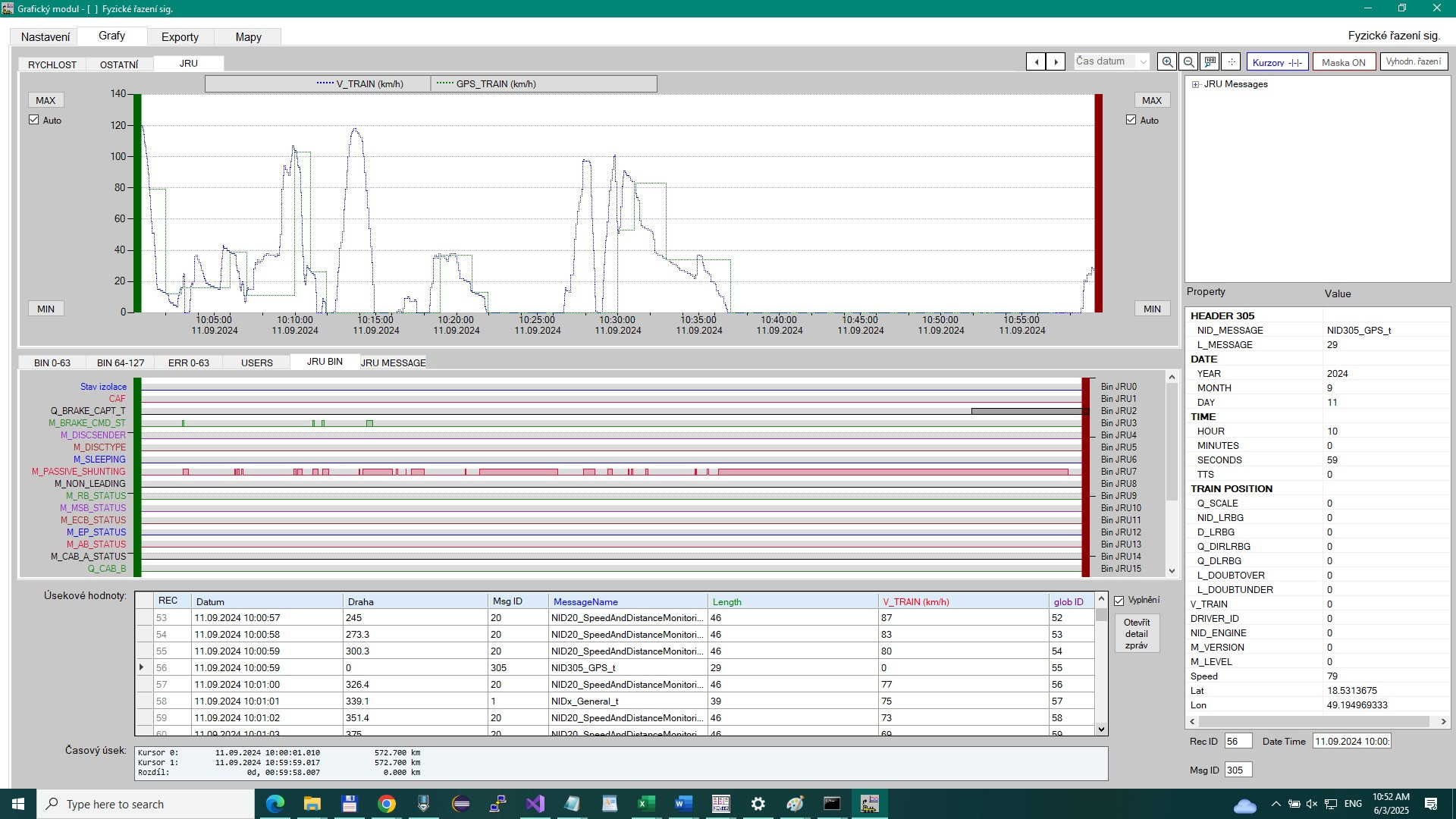Open Excel from the taskbar
1456x819 pixels.
[x=646, y=804]
